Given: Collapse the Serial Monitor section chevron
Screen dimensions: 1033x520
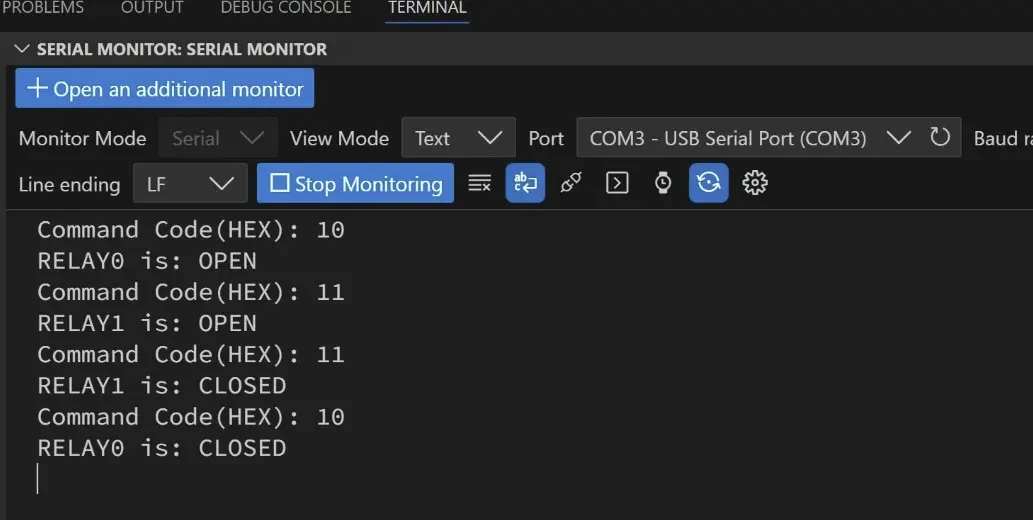Looking at the screenshot, I should click(x=22, y=49).
